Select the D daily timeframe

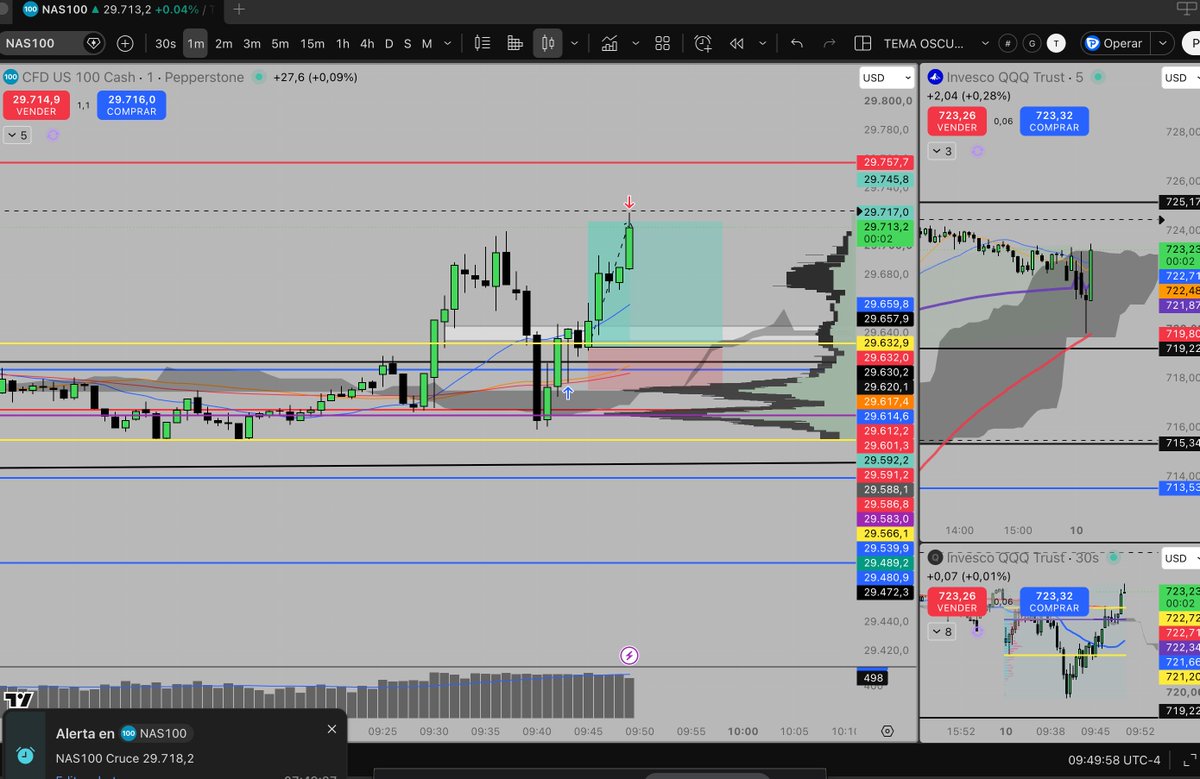390,43
